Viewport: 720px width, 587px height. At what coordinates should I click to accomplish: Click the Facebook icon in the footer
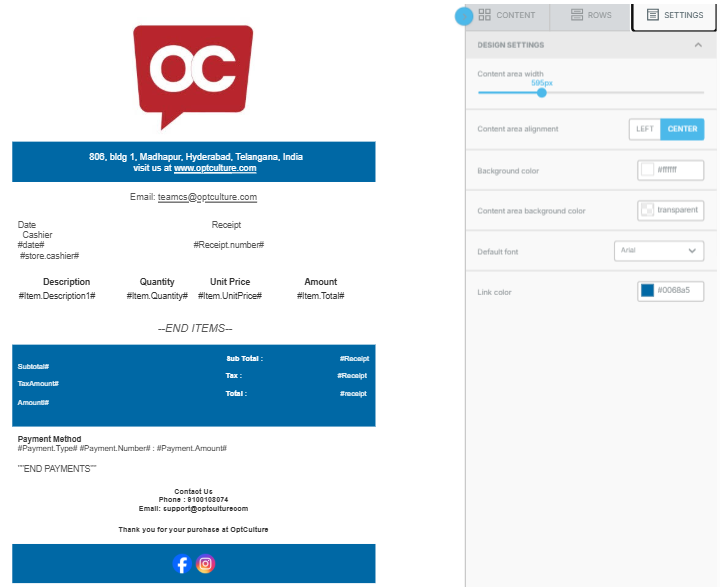(182, 564)
